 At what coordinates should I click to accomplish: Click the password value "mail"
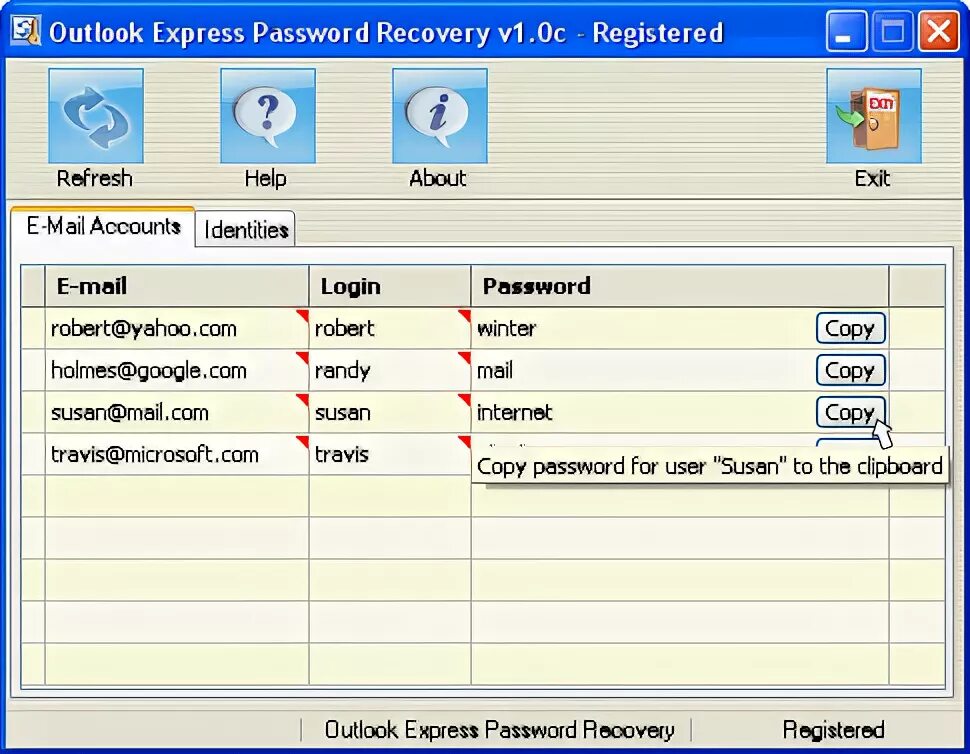coord(495,371)
